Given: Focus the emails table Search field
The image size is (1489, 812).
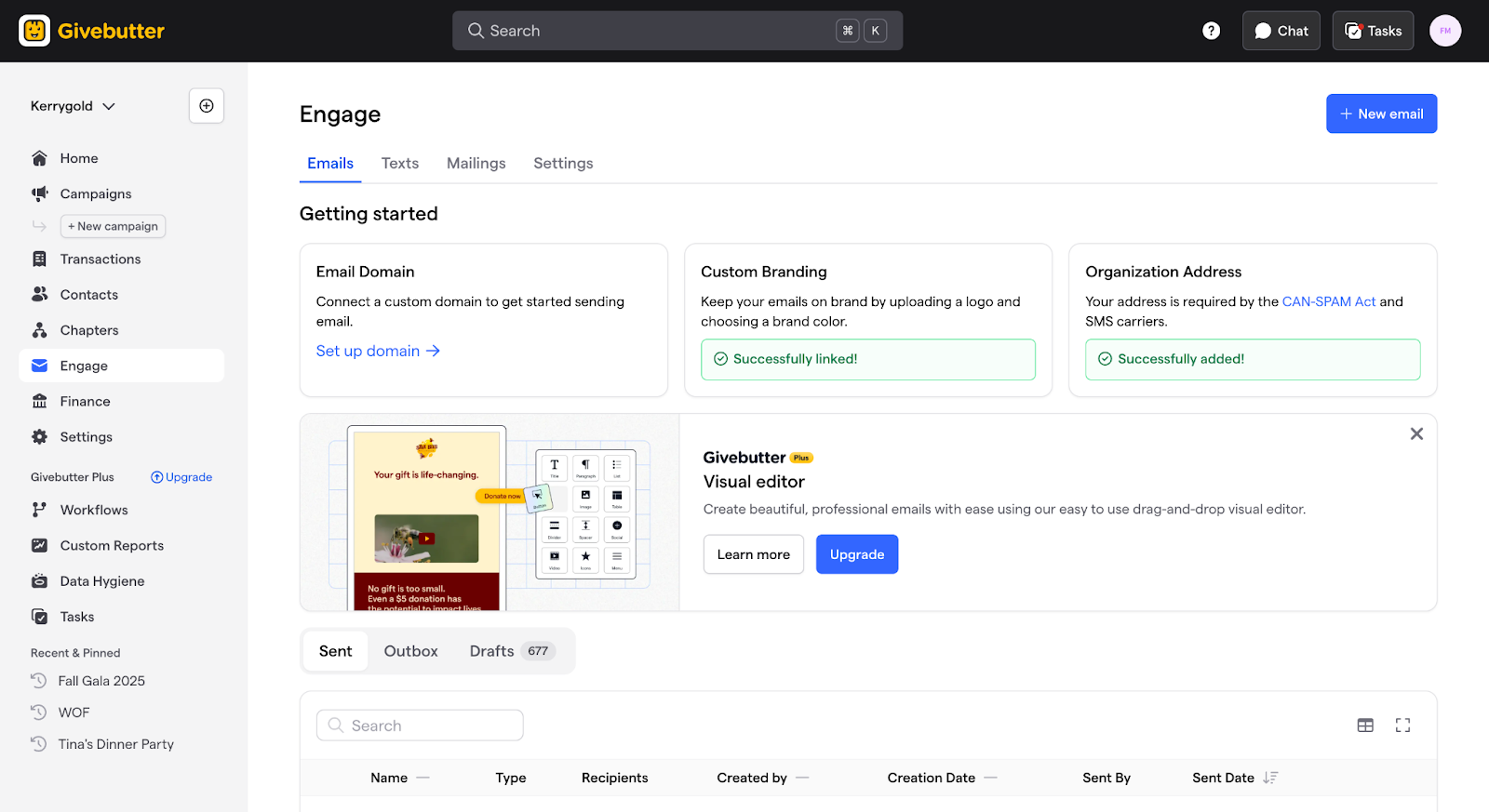Looking at the screenshot, I should pos(420,725).
